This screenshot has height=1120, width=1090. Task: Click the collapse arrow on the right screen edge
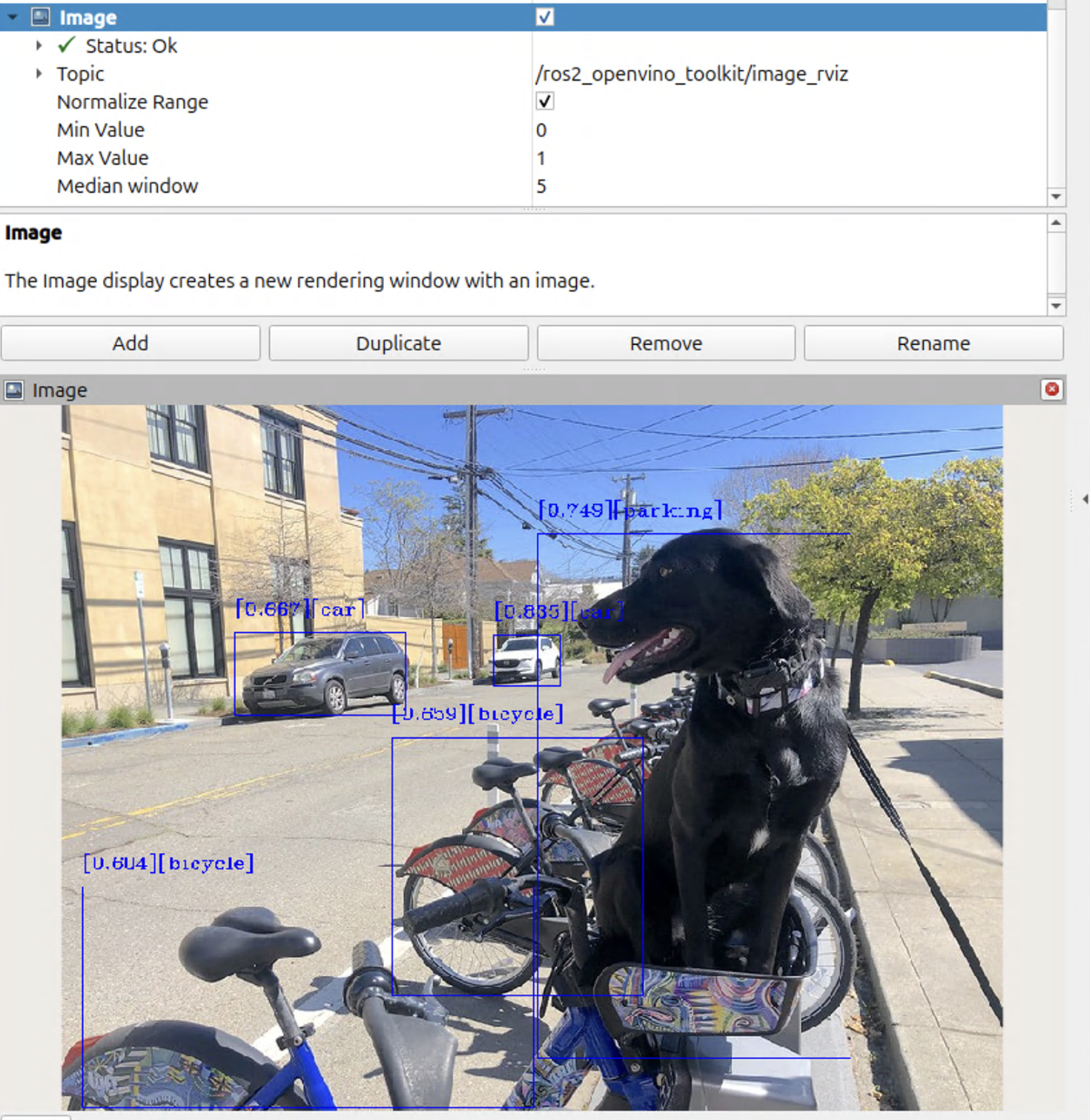(x=1083, y=500)
